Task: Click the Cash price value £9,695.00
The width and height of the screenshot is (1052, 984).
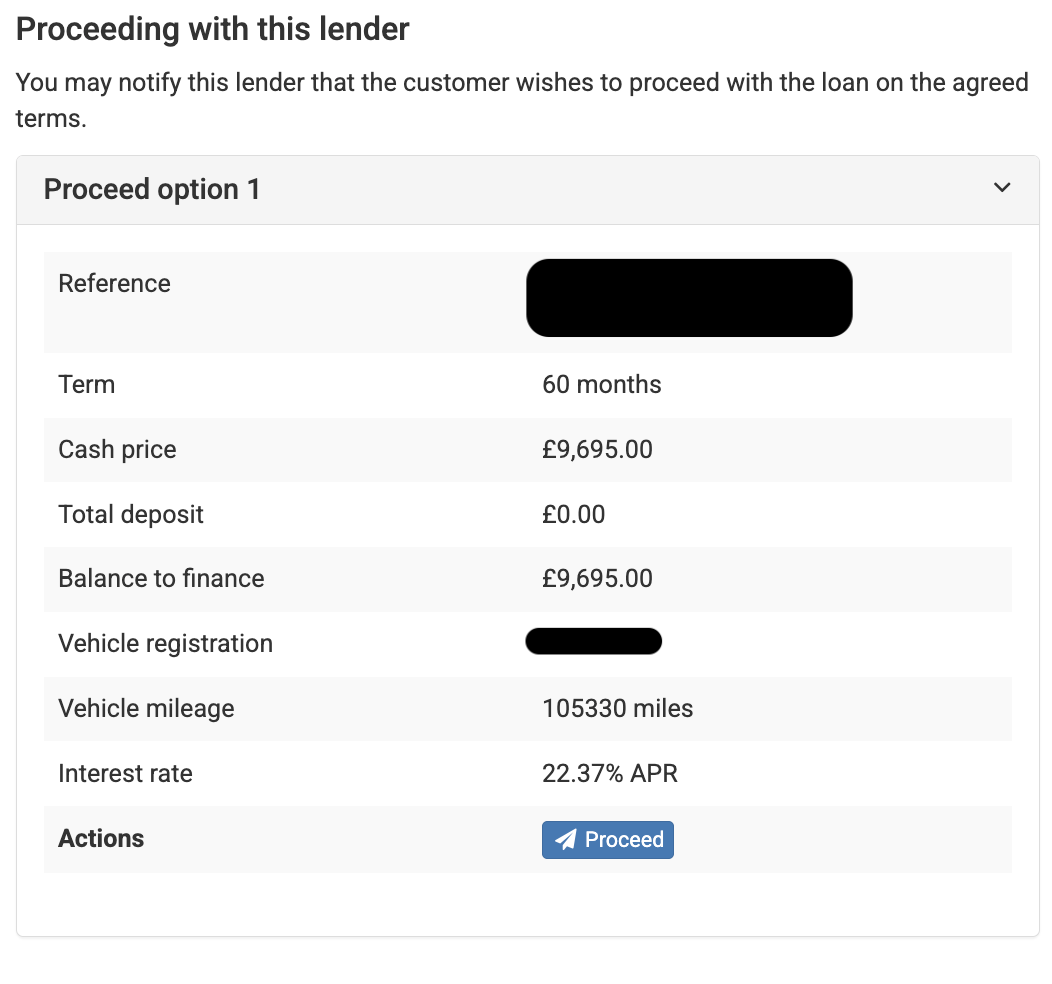Action: click(597, 449)
